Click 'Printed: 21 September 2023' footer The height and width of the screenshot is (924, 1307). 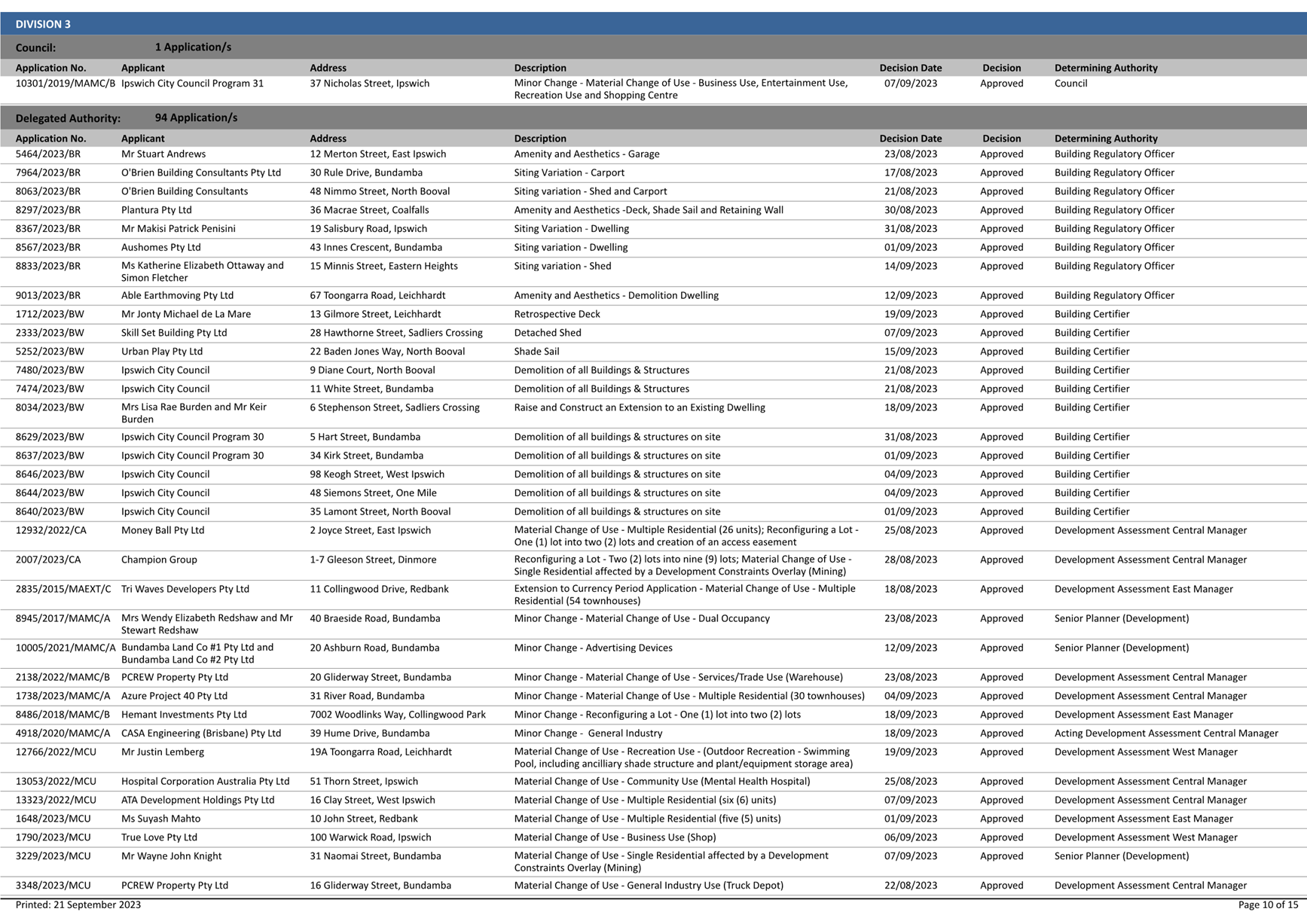(x=78, y=905)
